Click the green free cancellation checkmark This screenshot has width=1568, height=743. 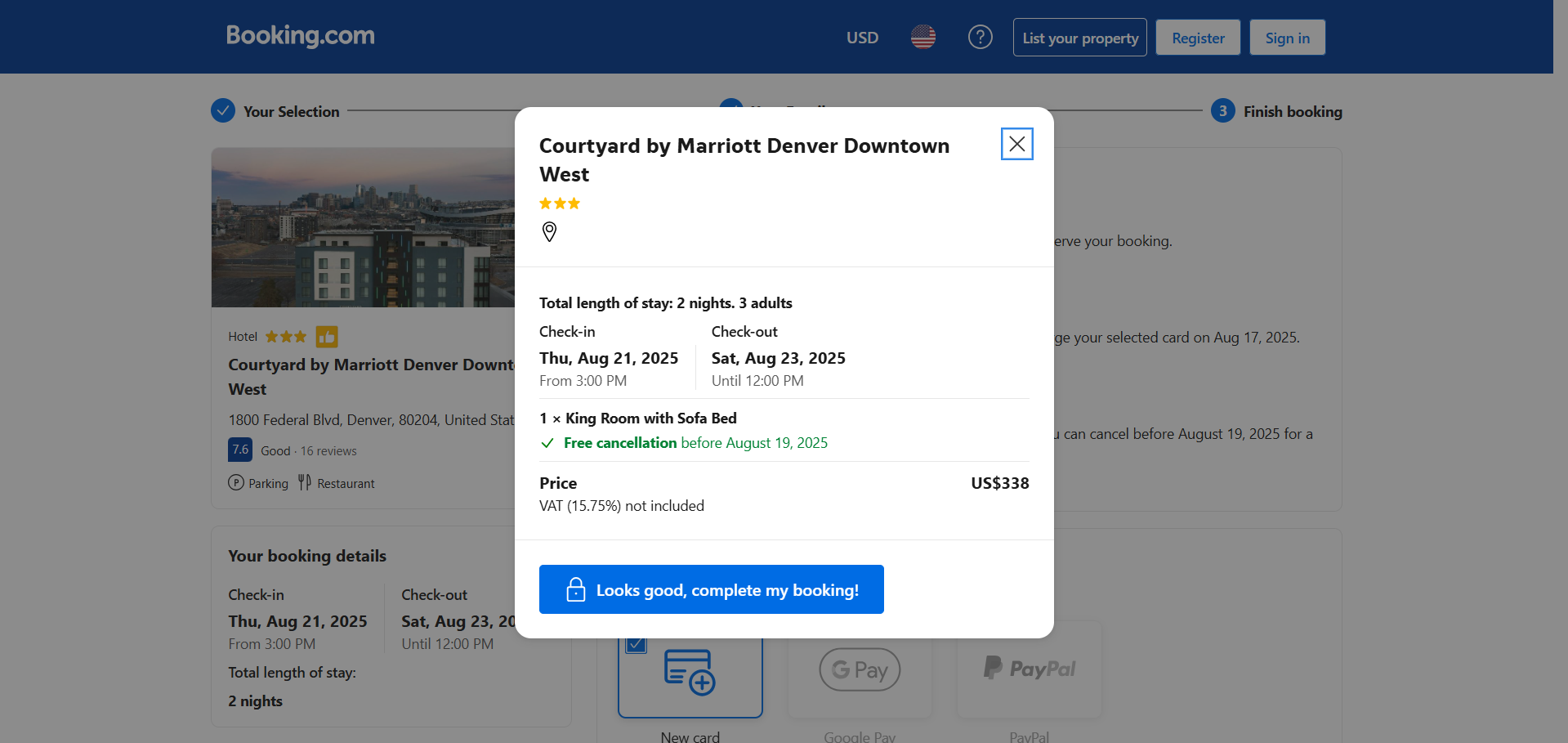tap(547, 443)
